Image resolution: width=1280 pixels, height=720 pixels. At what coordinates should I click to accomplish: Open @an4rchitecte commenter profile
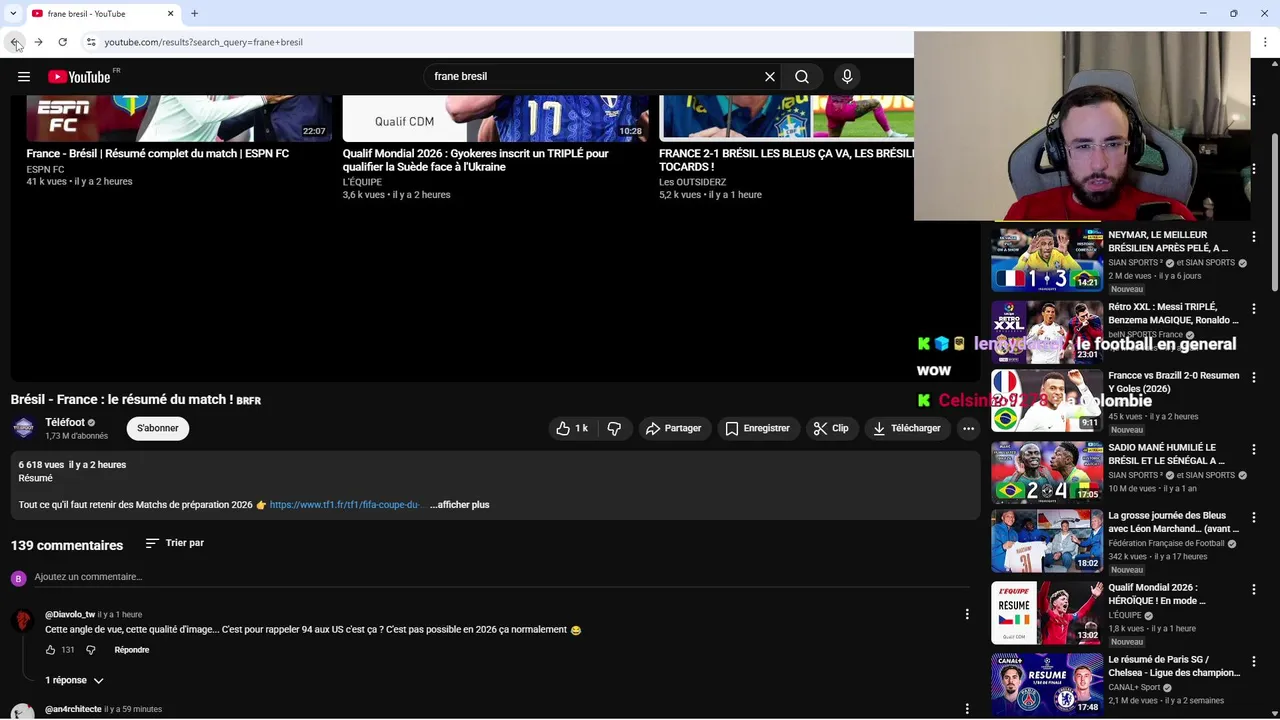pos(73,709)
